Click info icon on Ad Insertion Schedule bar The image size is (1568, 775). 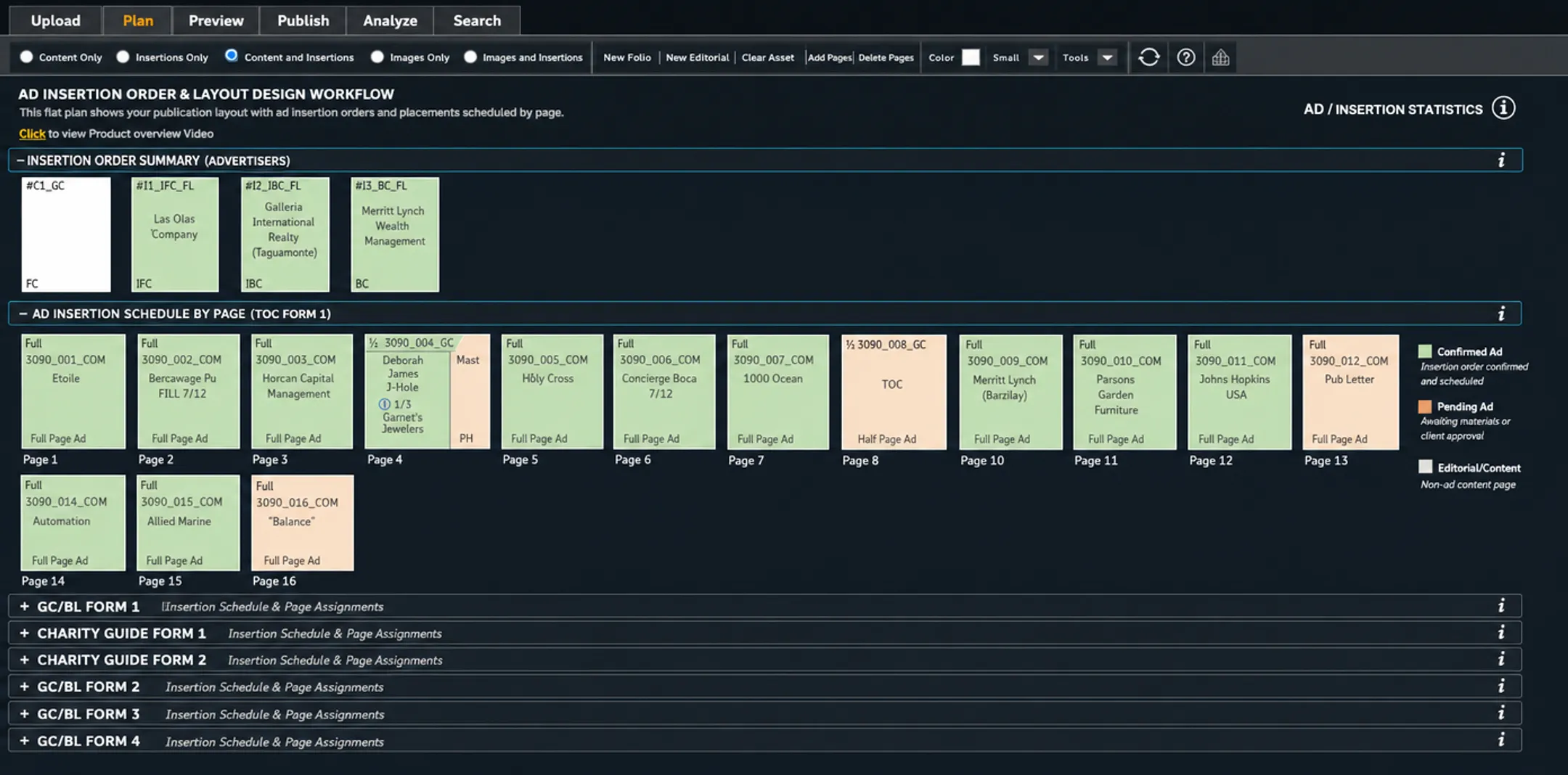[x=1501, y=313]
